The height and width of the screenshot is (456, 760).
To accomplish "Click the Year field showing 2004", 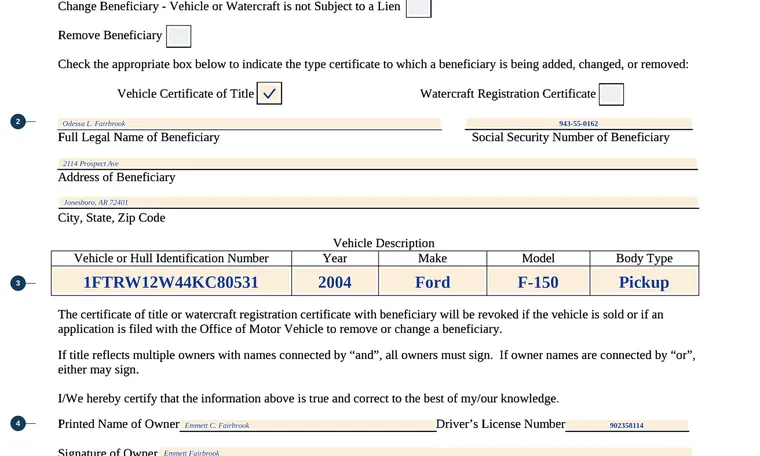I will click(335, 282).
